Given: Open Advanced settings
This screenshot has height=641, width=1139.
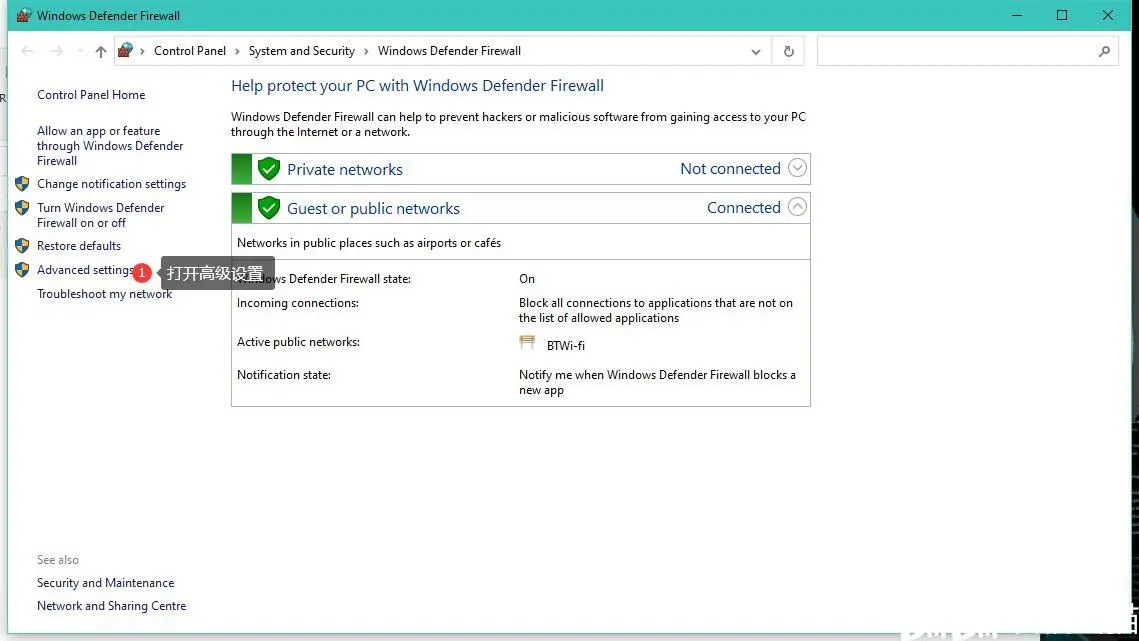Looking at the screenshot, I should tap(84, 270).
